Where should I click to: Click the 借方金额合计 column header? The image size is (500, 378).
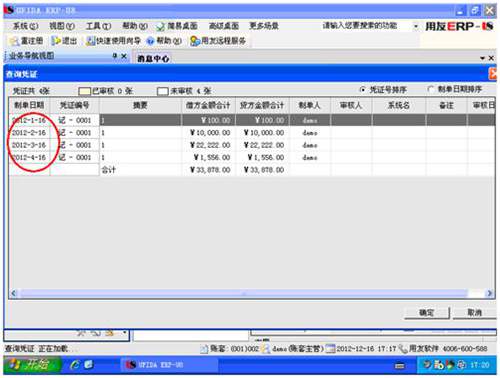[x=208, y=105]
